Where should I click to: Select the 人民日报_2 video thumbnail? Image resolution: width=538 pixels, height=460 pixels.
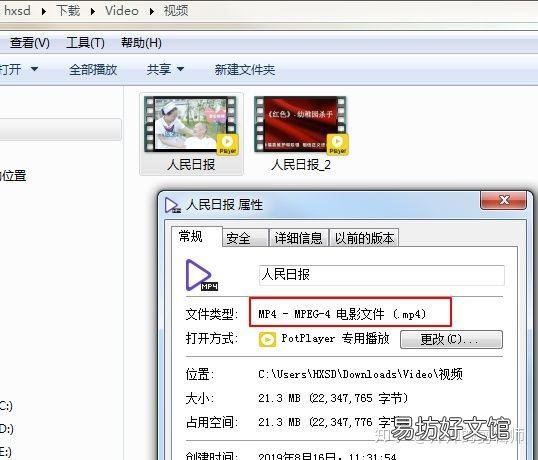tap(301, 124)
